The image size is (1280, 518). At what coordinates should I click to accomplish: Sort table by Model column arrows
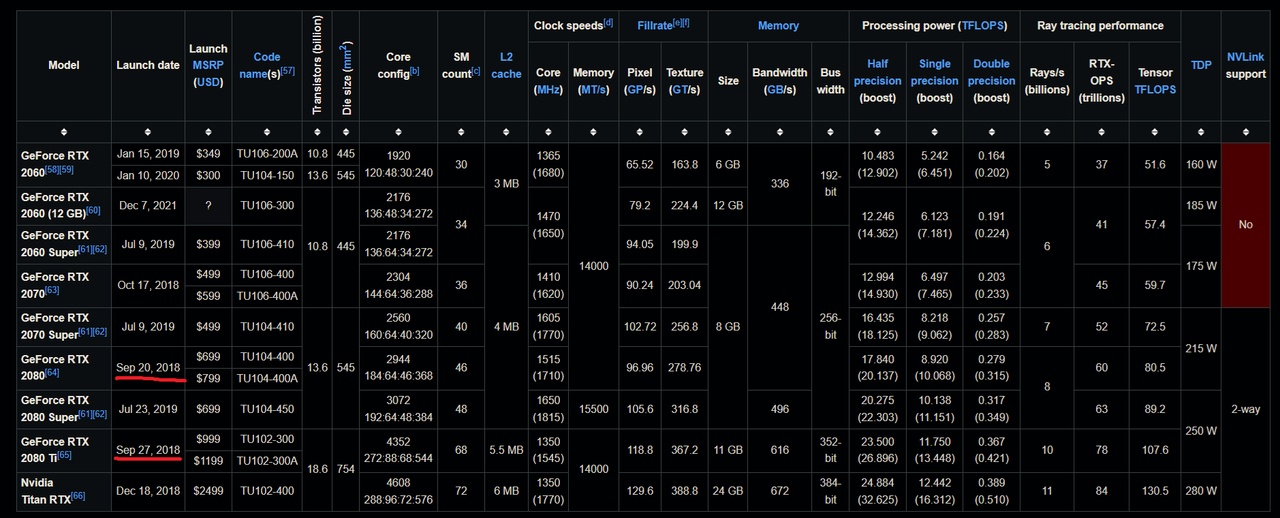64,132
